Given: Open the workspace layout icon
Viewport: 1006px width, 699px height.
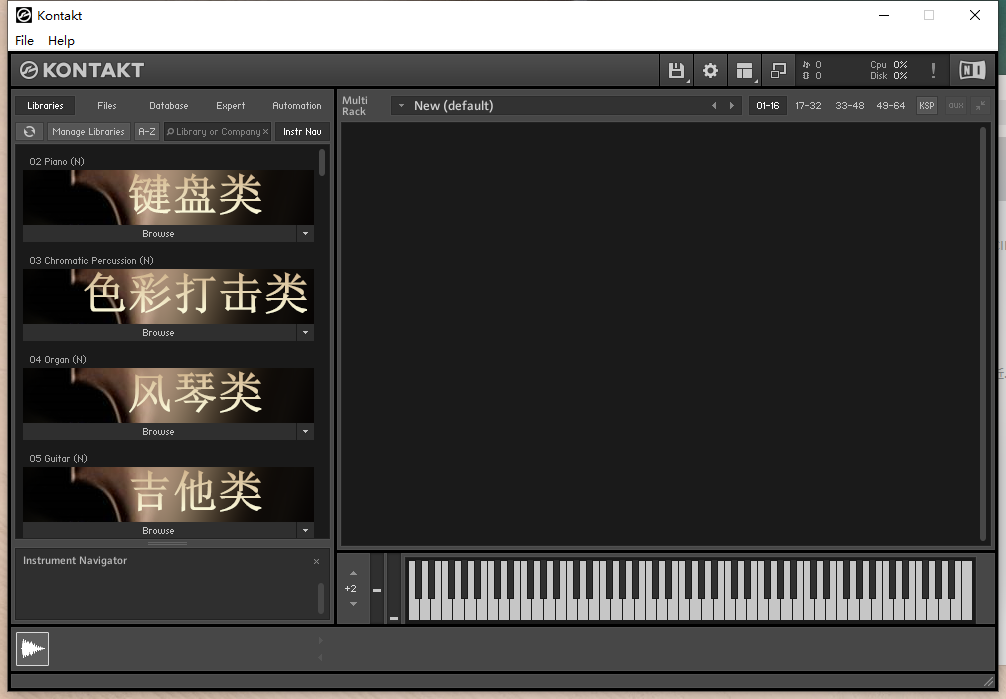Looking at the screenshot, I should (744, 71).
